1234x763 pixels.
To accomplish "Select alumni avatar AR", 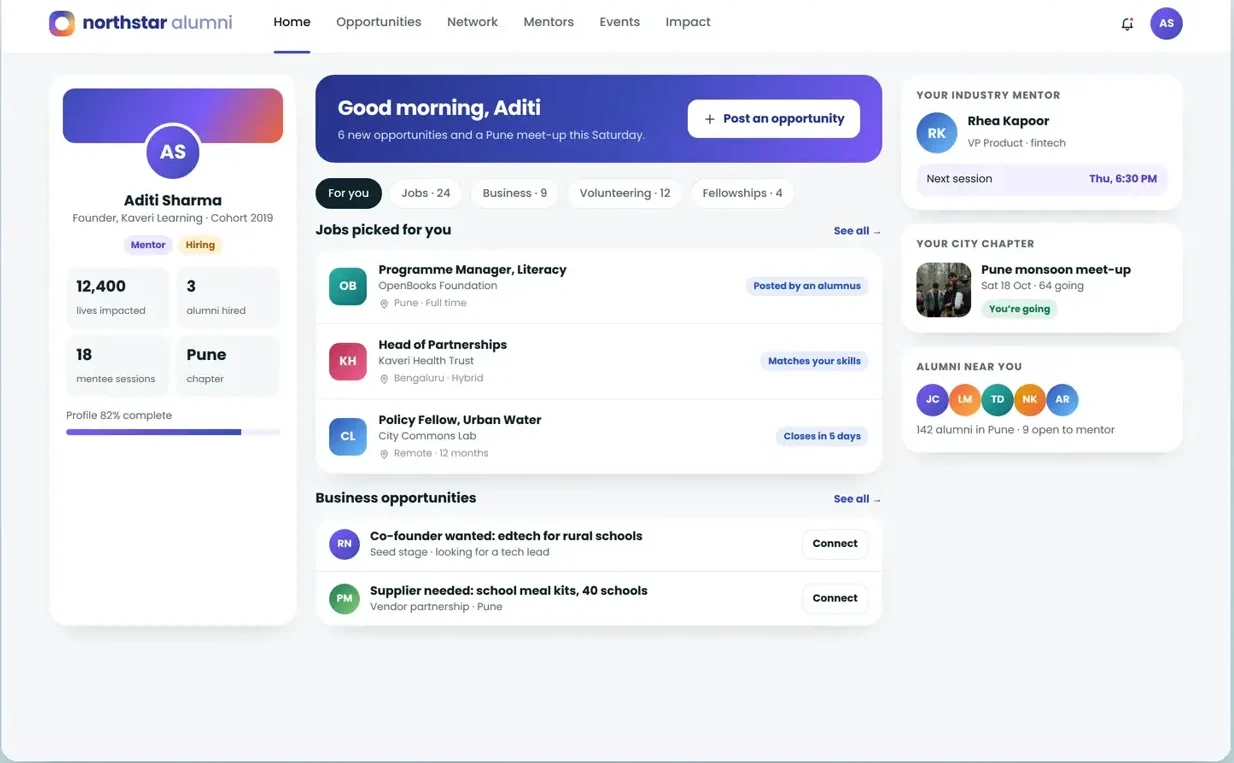I will (x=1062, y=399).
